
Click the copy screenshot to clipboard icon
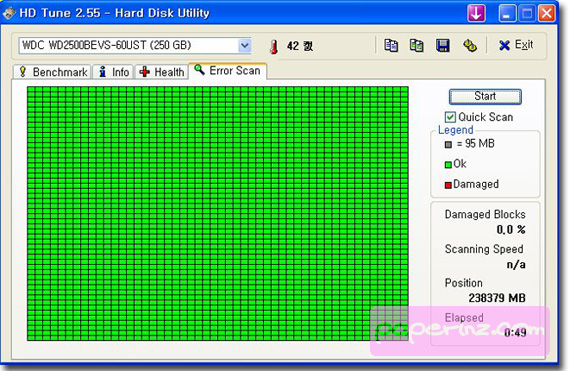pos(416,45)
